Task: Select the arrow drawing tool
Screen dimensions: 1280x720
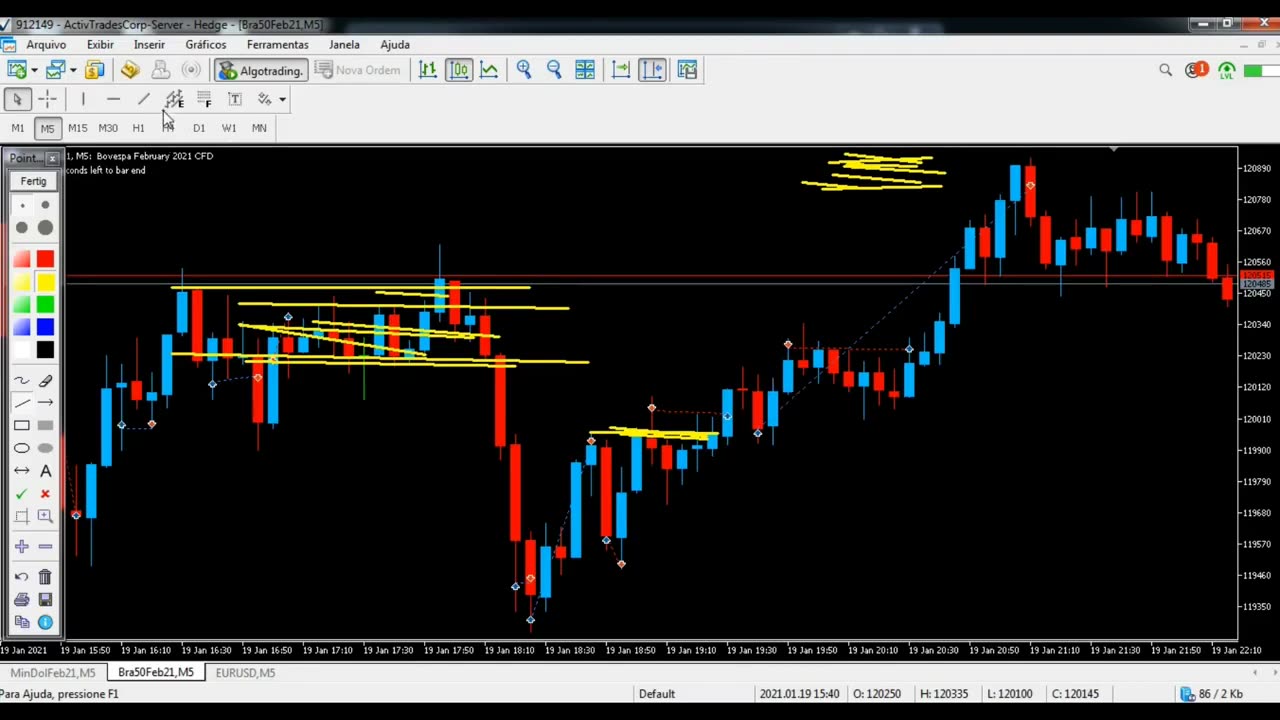Action: (45, 403)
